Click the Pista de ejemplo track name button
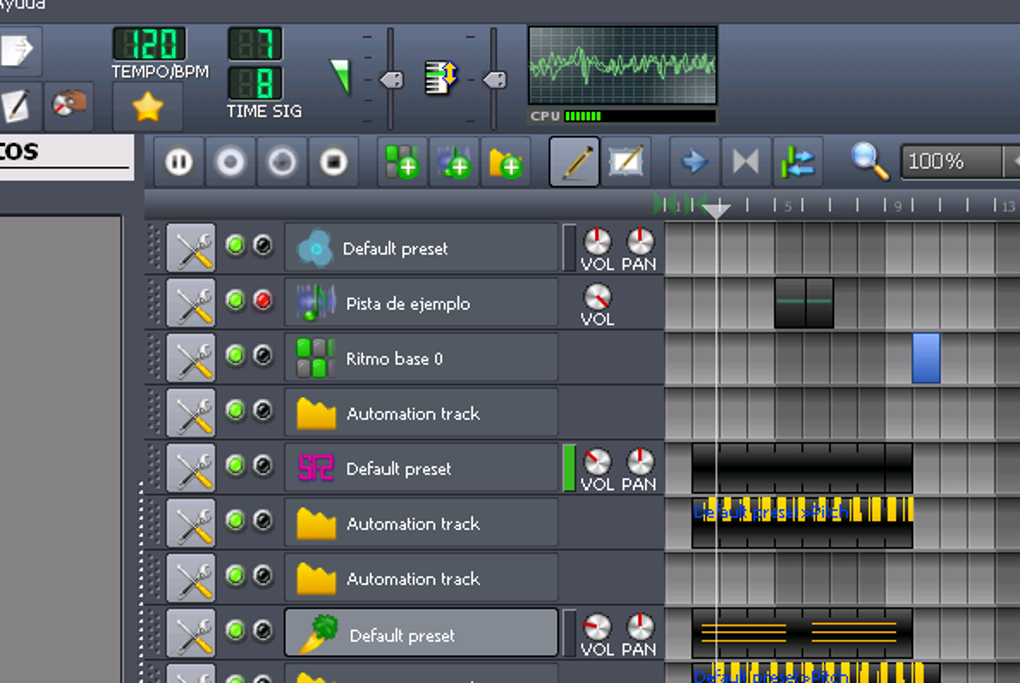 pyautogui.click(x=422, y=303)
